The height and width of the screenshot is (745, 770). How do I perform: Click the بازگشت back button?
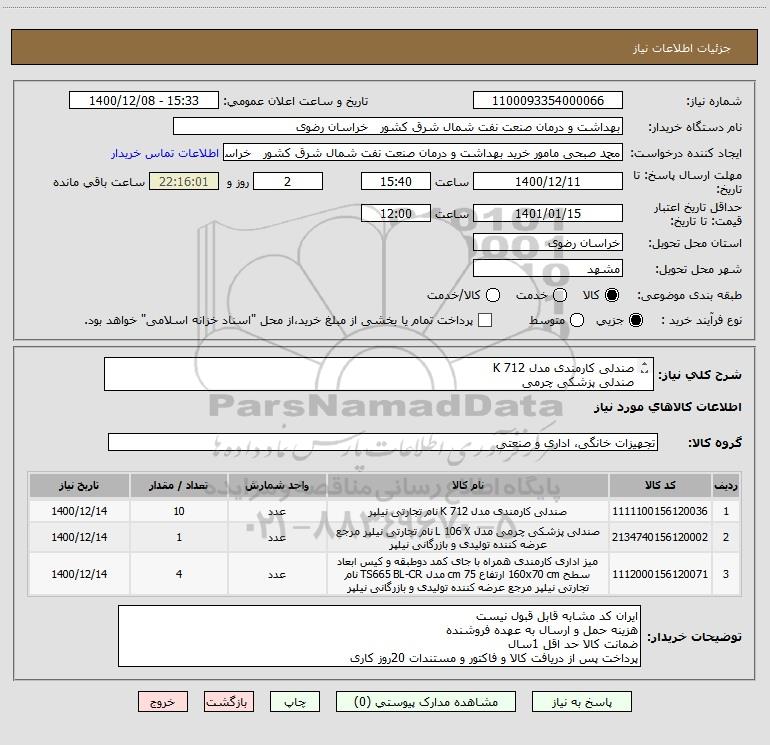tap(229, 702)
